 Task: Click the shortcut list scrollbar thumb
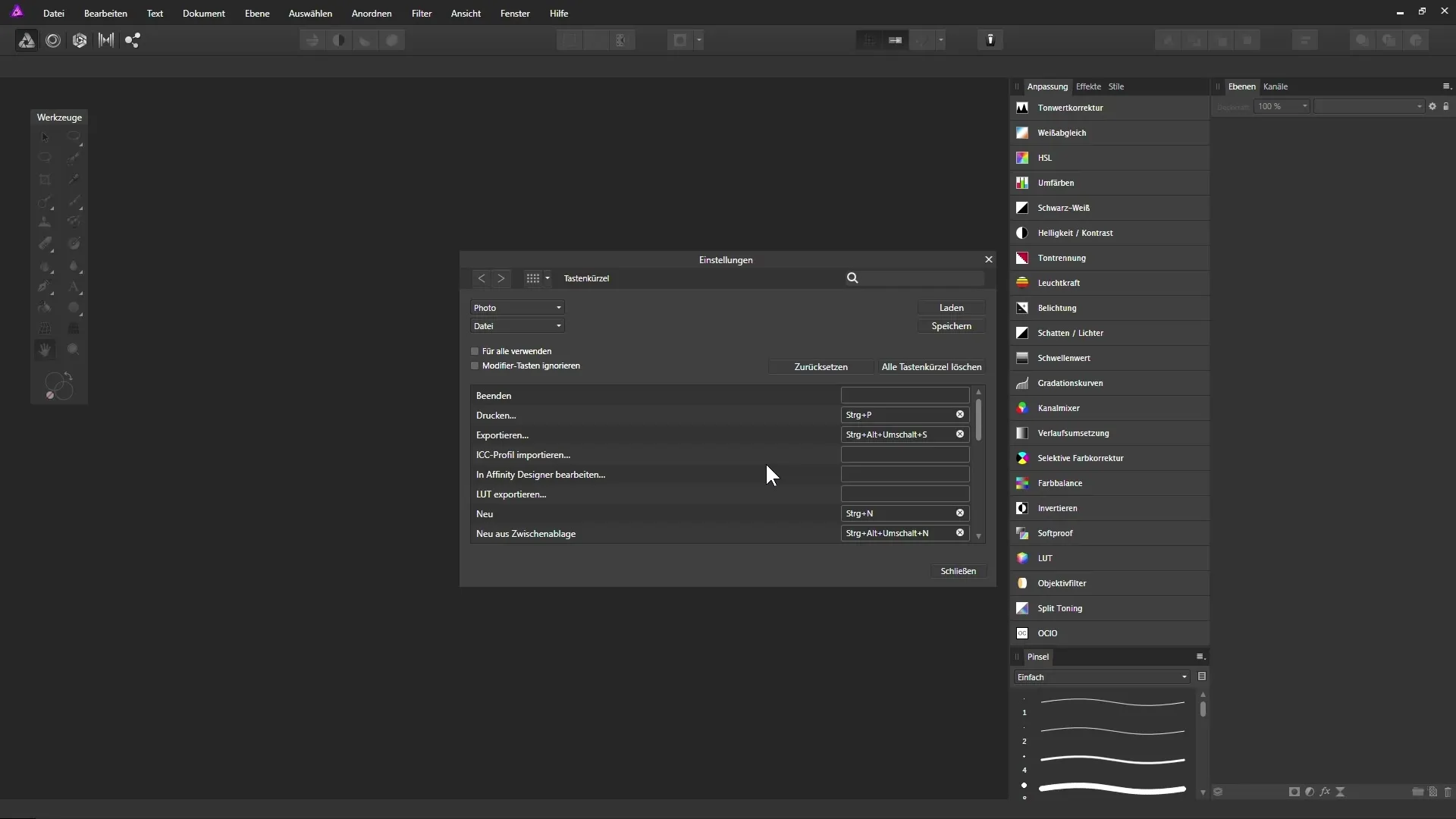click(x=979, y=419)
